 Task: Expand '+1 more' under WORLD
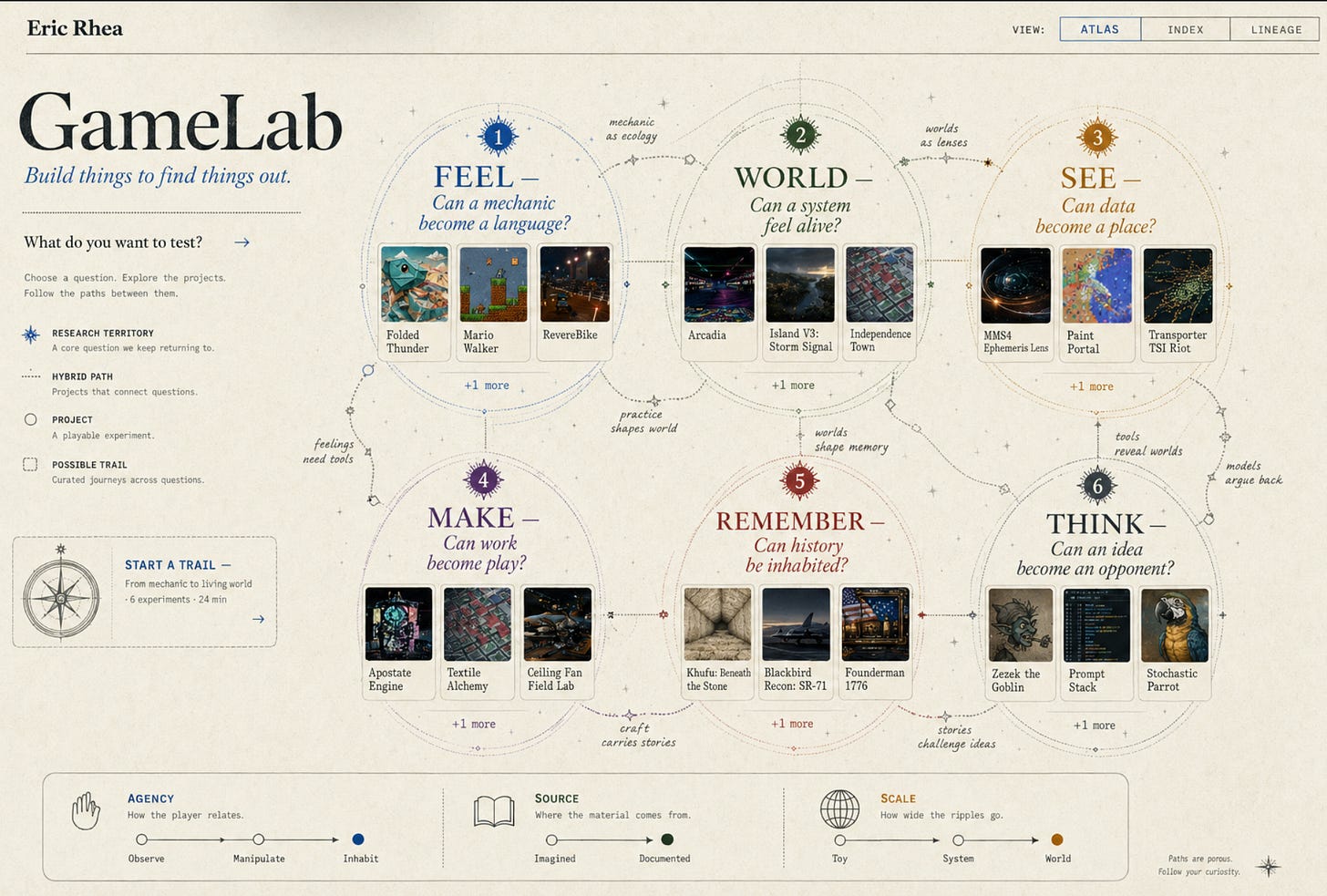pos(793,386)
